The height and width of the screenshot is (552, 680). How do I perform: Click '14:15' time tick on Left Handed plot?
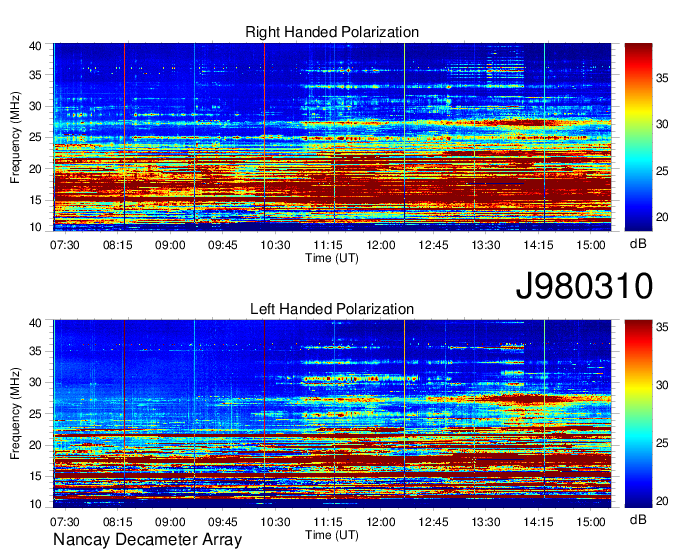point(538,522)
